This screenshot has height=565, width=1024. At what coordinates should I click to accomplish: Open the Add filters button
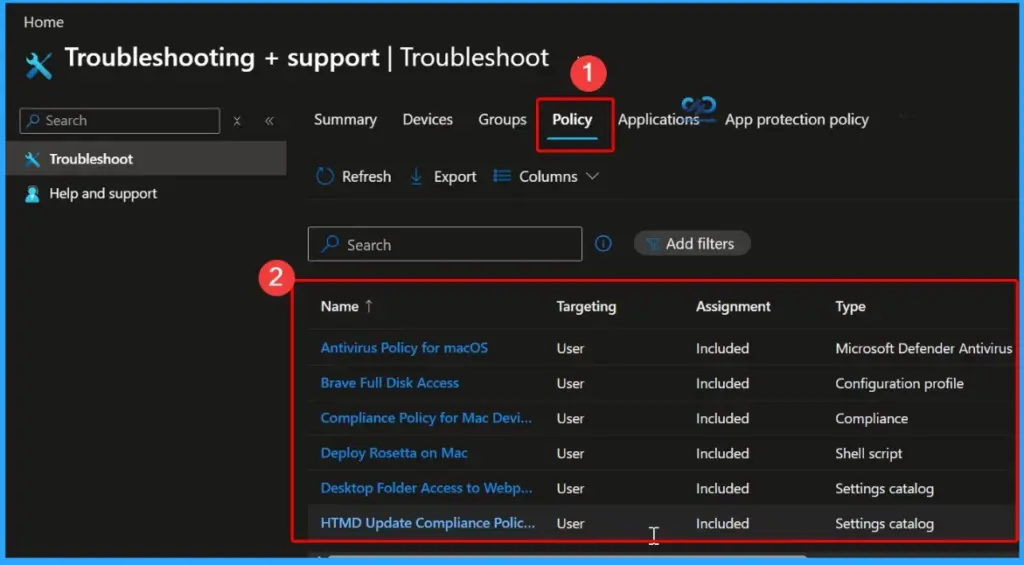point(692,244)
